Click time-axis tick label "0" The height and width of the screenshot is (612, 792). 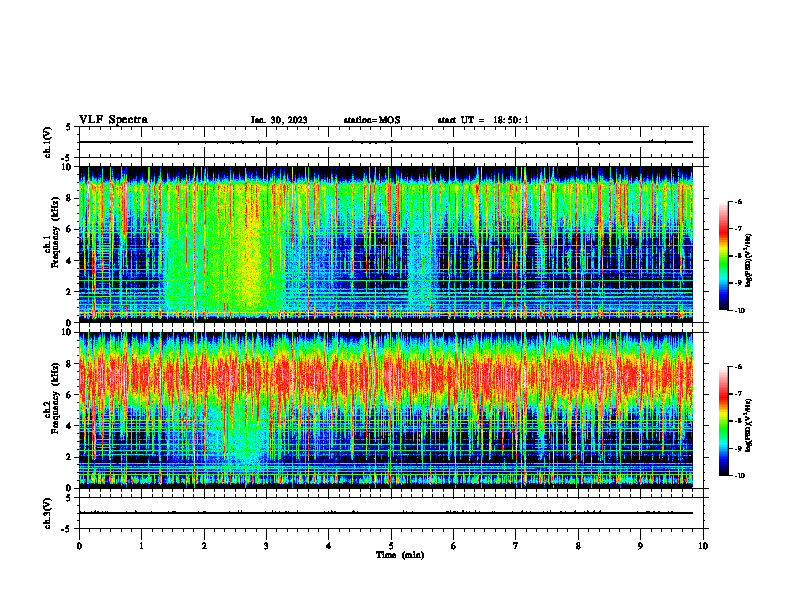pos(79,546)
